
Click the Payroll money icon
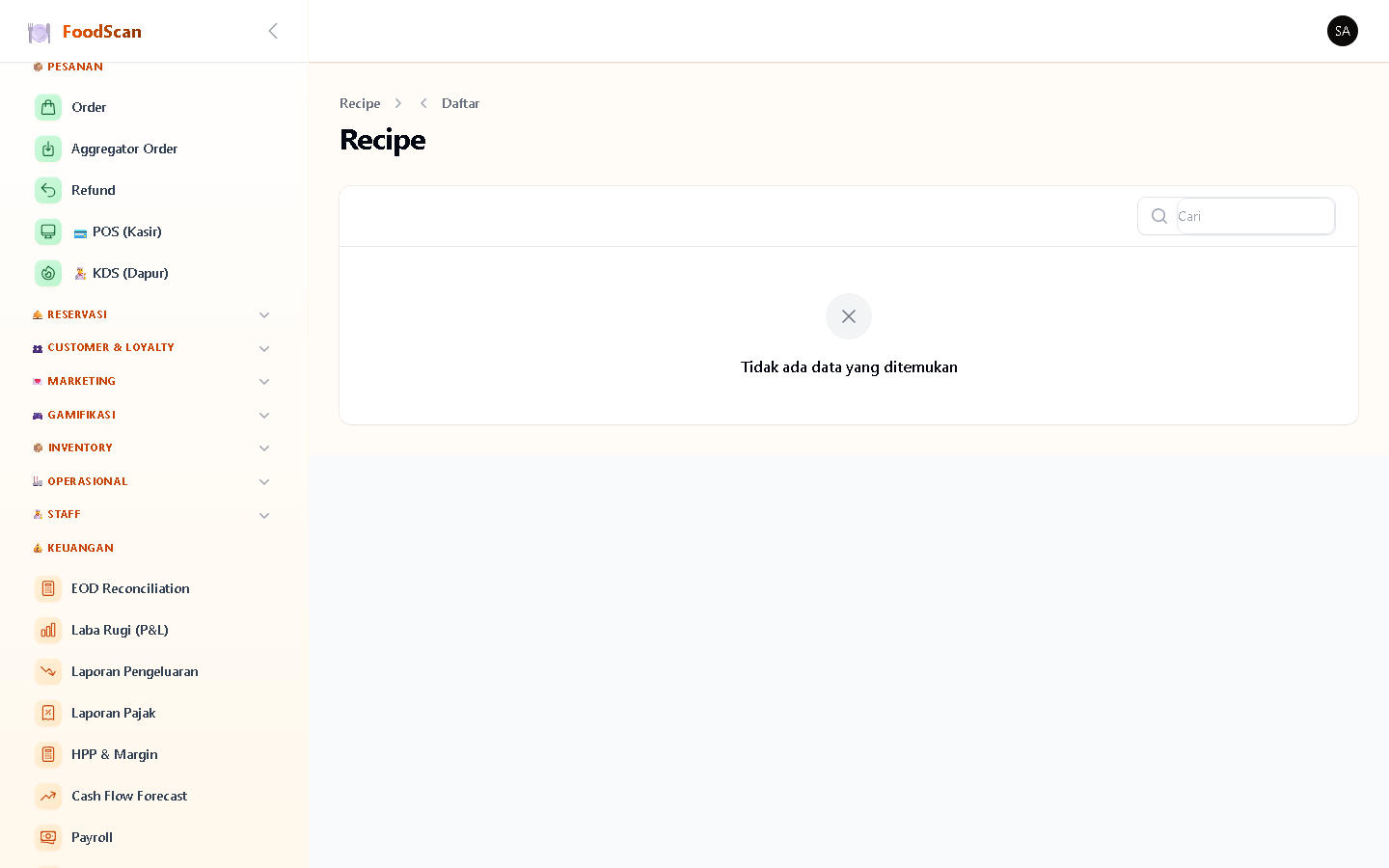coord(48,837)
